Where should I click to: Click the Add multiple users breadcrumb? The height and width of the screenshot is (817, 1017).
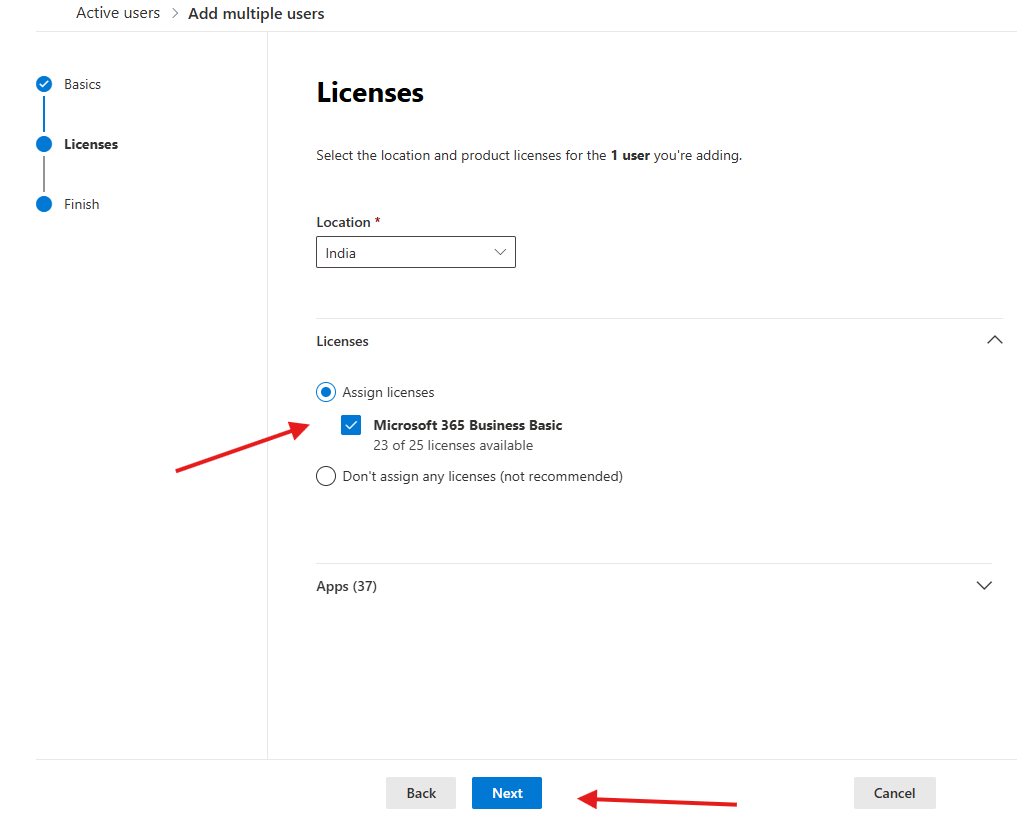coord(256,14)
